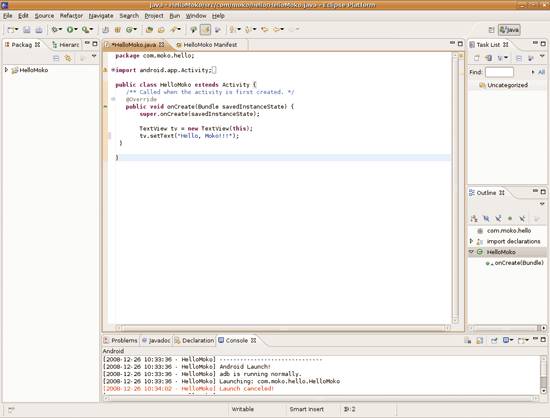This screenshot has height=418, width=550.
Task: Click the Open Perspective icon
Action: coord(491,30)
